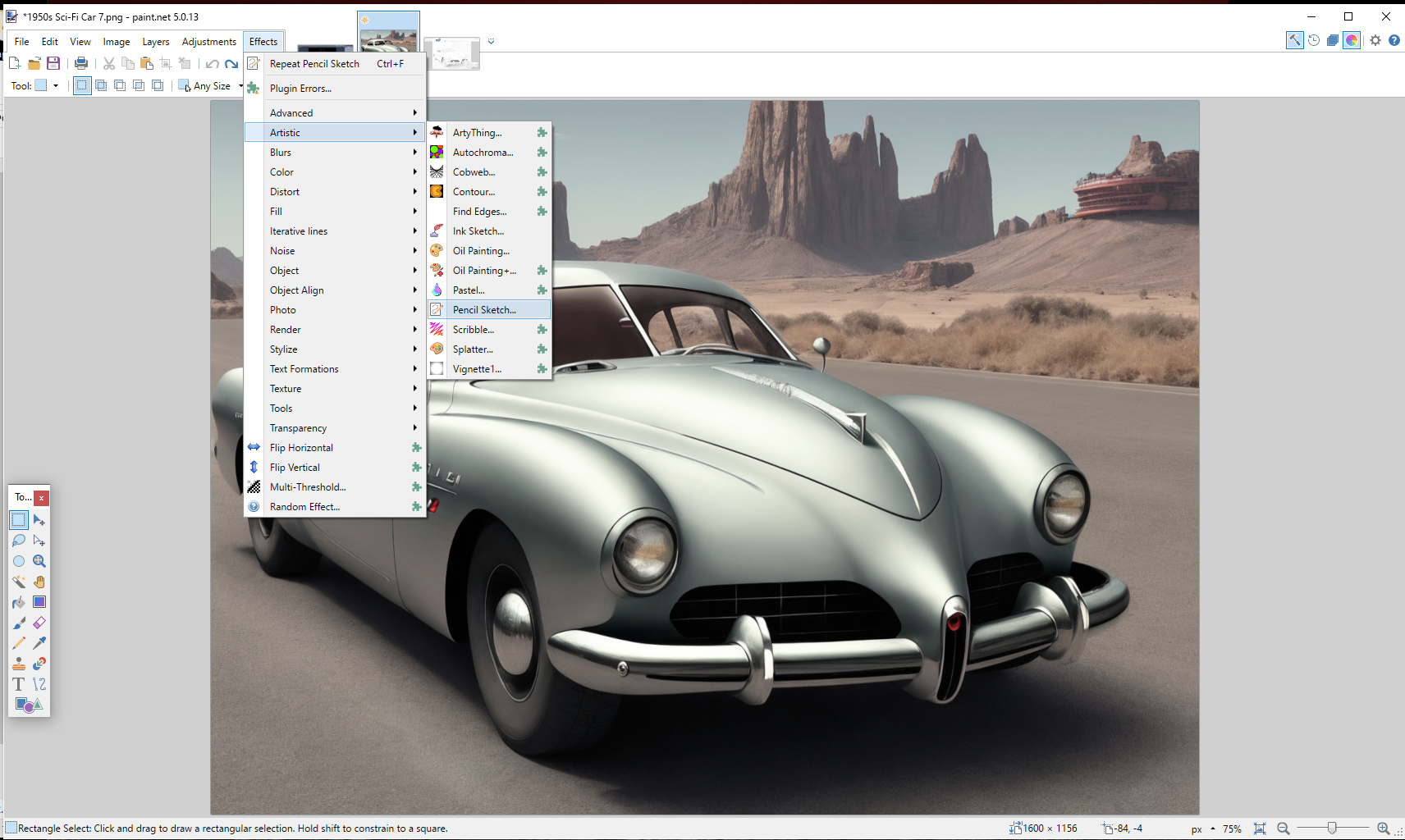Open Multi-Threshold effect
This screenshot has height=840, width=1405.
click(335, 487)
